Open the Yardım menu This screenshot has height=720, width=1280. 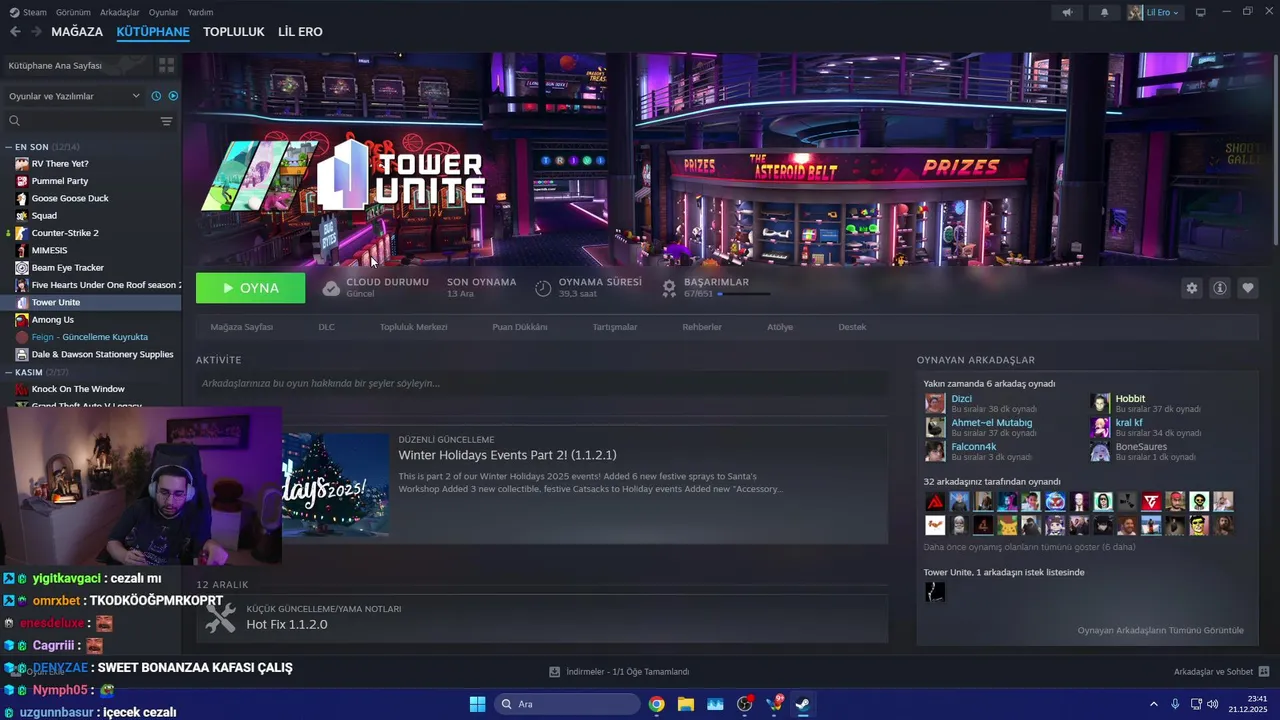click(200, 12)
